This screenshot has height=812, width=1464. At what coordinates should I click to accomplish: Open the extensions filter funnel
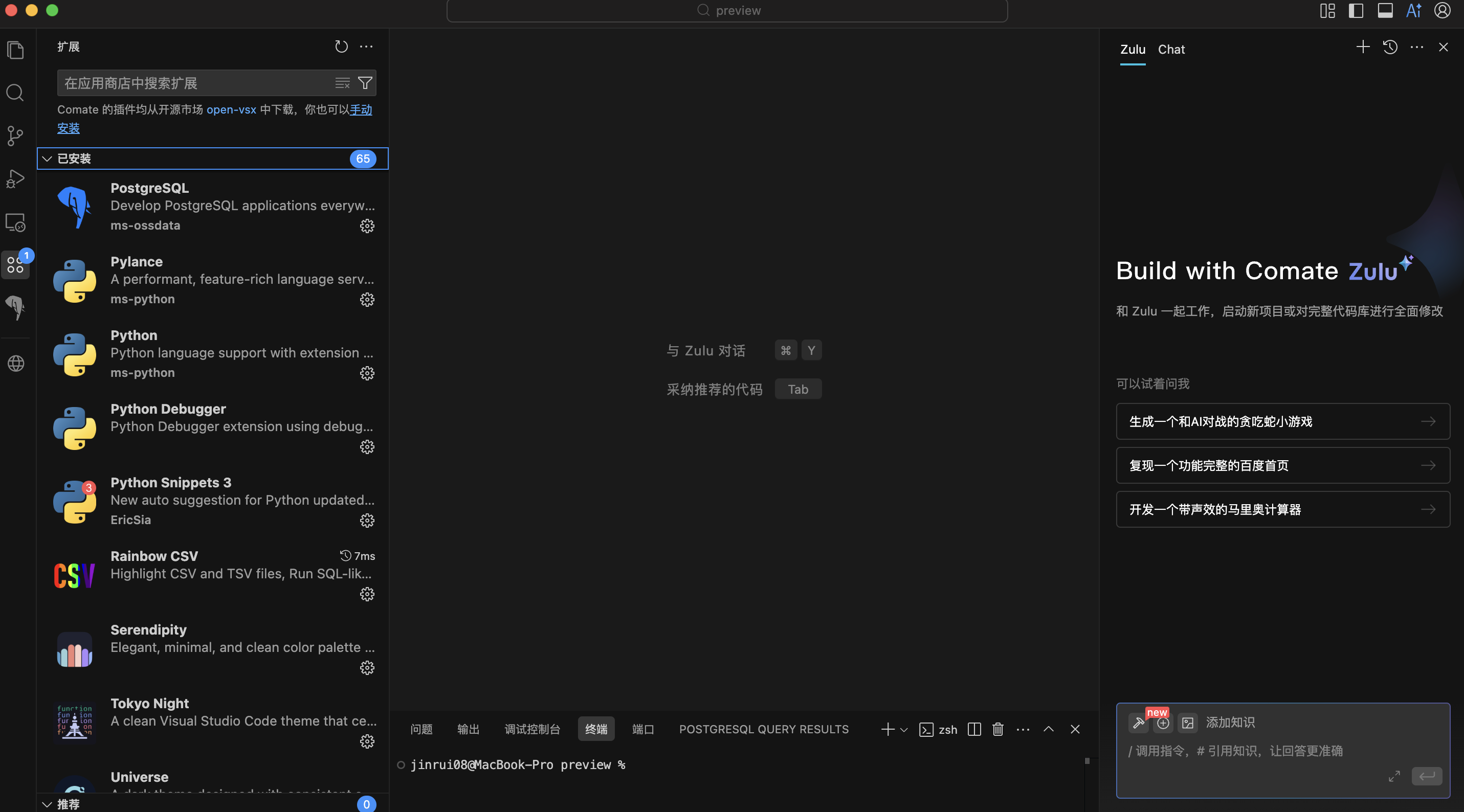click(x=365, y=83)
